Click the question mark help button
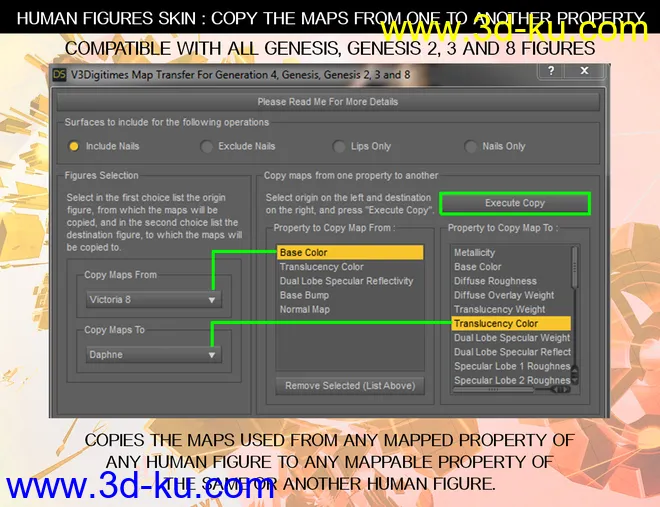 (550, 73)
